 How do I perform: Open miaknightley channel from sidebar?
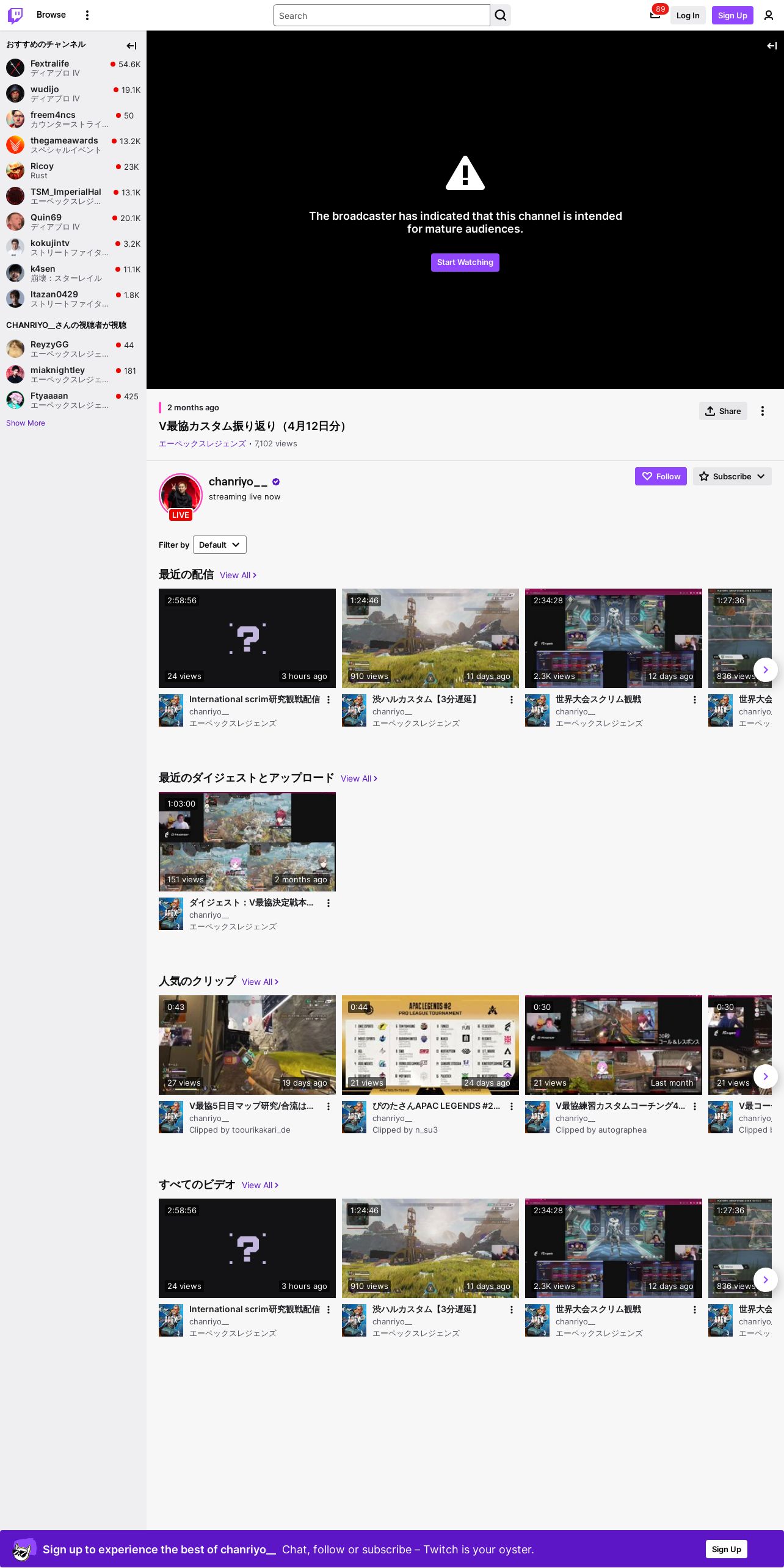click(73, 374)
